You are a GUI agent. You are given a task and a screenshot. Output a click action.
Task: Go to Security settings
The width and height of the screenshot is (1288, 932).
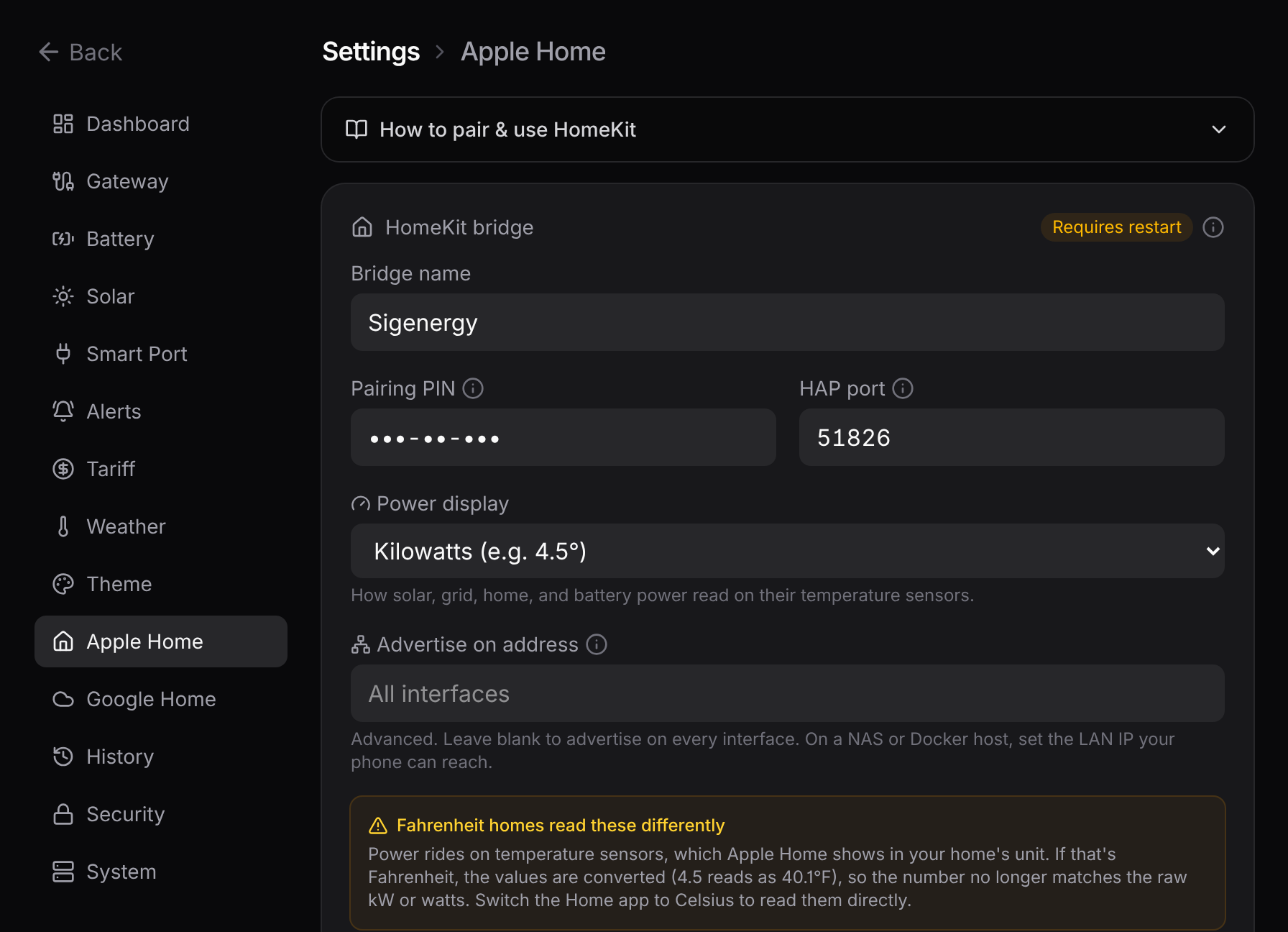click(161, 814)
